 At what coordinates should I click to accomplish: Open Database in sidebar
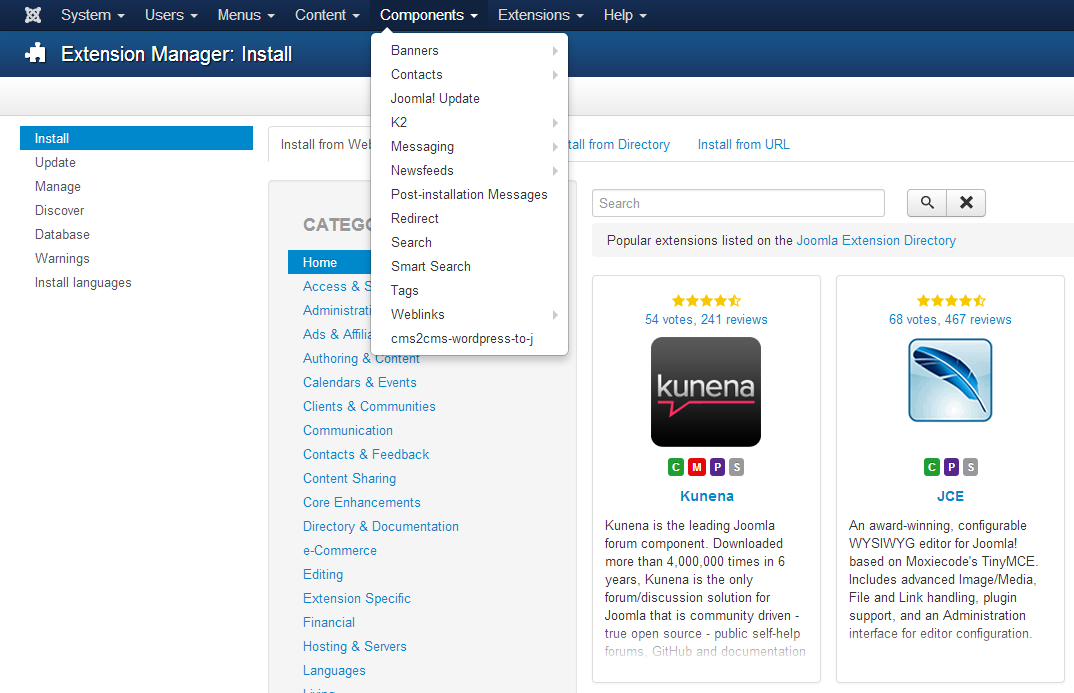(x=62, y=234)
